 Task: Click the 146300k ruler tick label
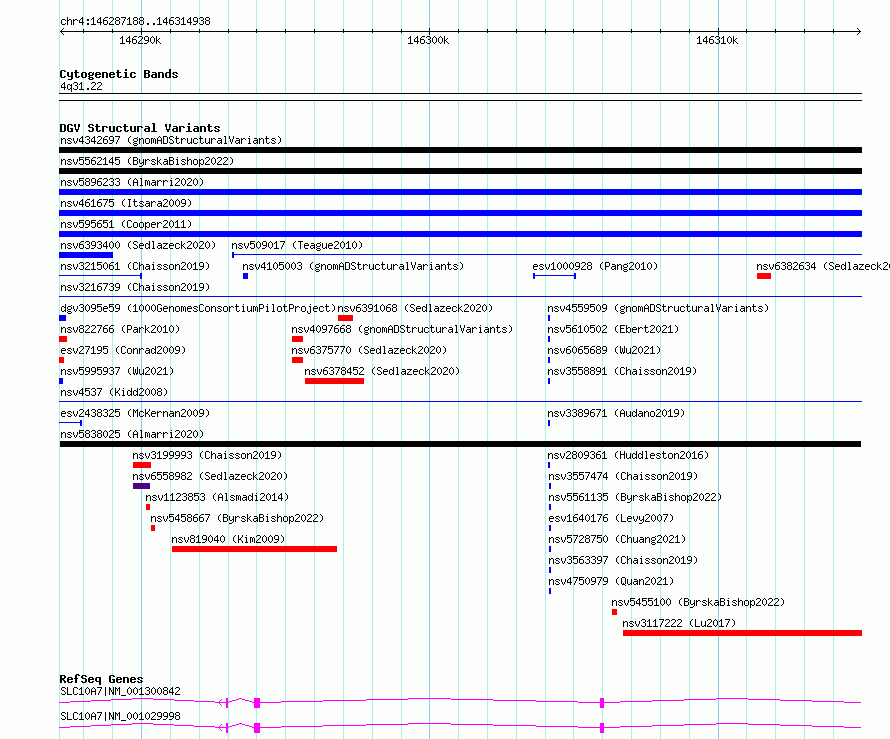click(x=428, y=40)
